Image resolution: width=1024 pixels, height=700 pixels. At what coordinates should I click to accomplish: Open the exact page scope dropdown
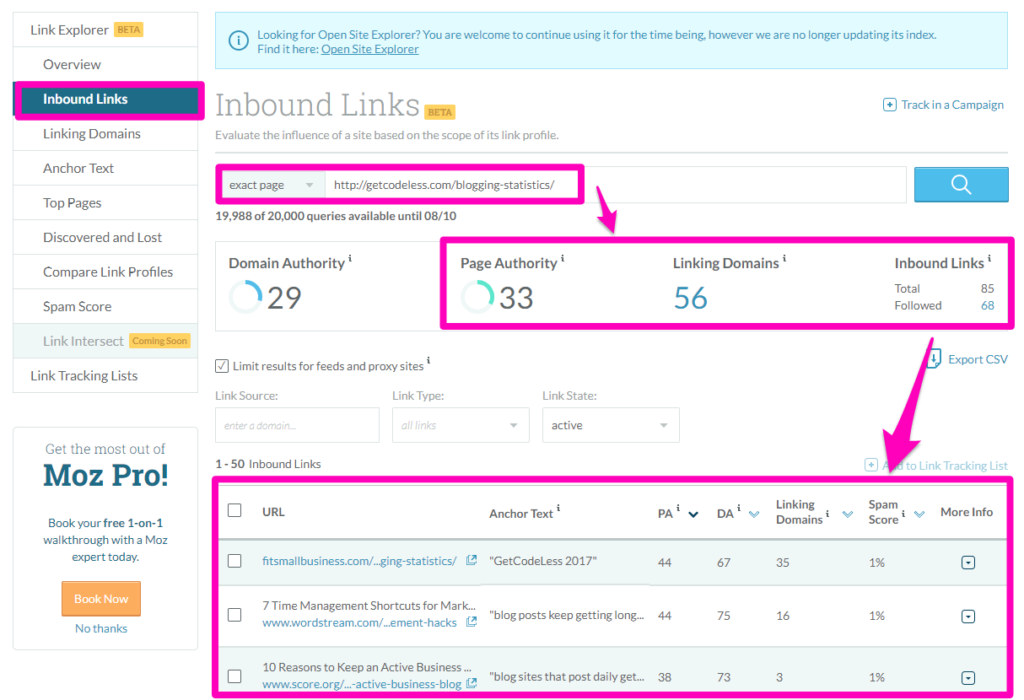click(x=272, y=185)
